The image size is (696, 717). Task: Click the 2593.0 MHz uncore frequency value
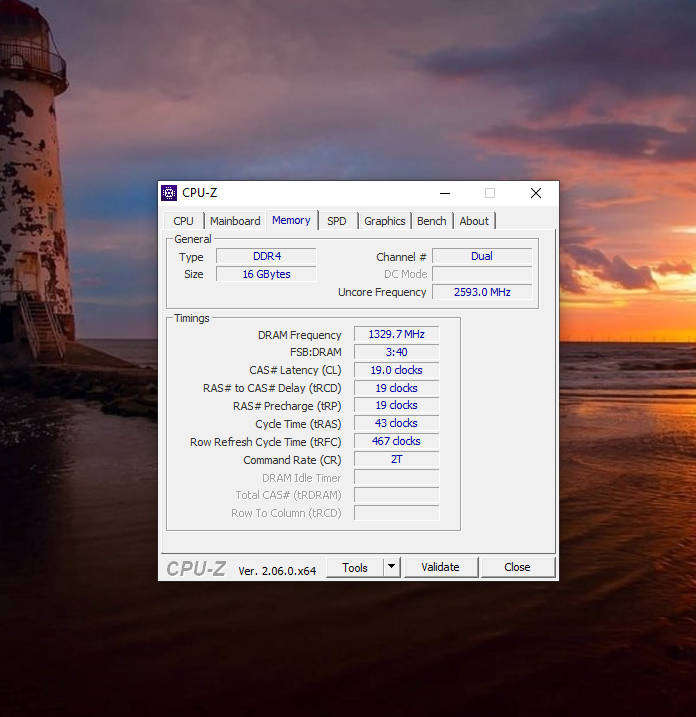(482, 292)
